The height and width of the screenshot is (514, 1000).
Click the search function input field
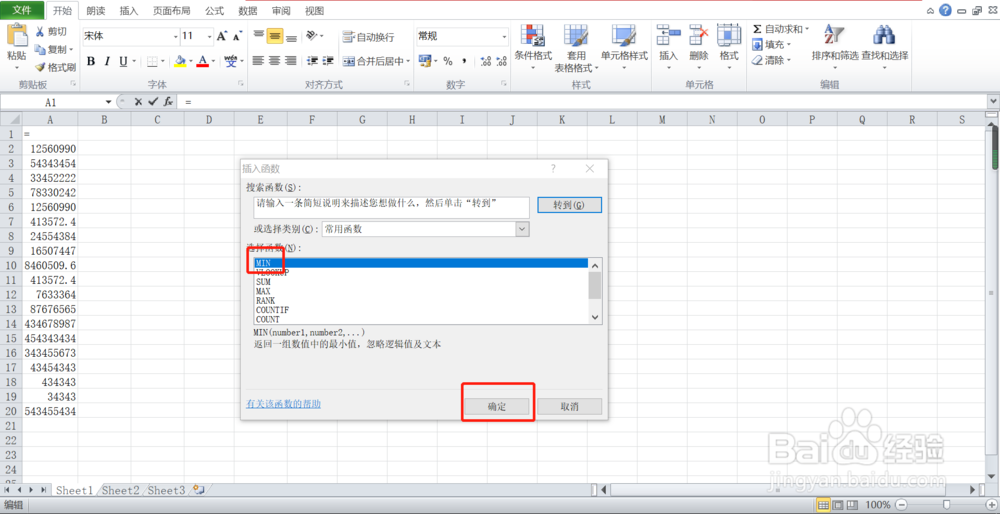click(x=391, y=207)
